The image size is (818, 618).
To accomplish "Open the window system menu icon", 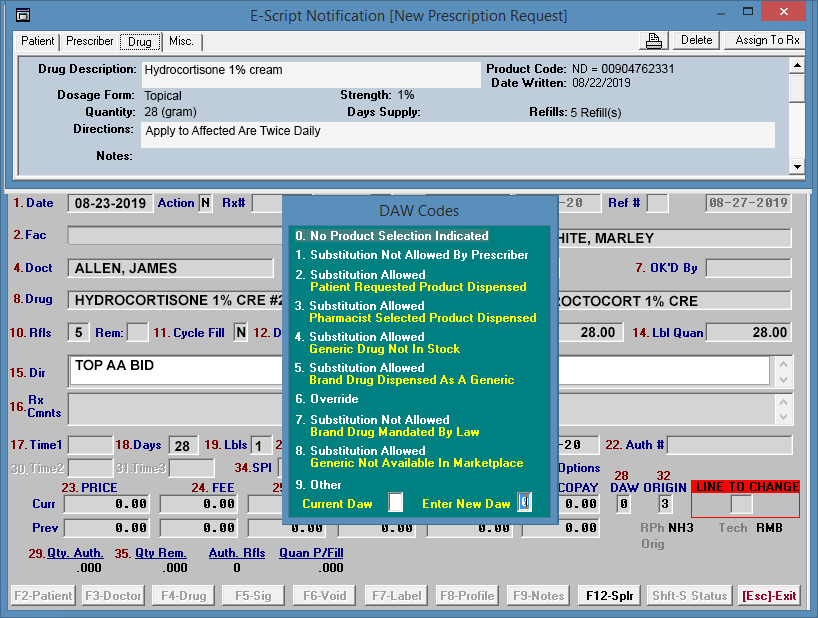I will (23, 16).
